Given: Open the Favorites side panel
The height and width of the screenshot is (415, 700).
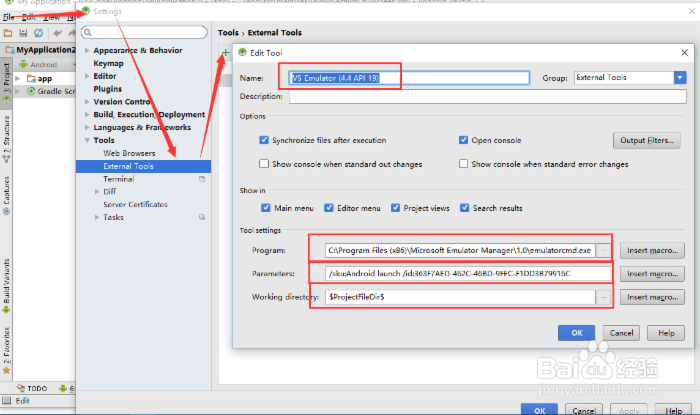Looking at the screenshot, I should coord(6,350).
